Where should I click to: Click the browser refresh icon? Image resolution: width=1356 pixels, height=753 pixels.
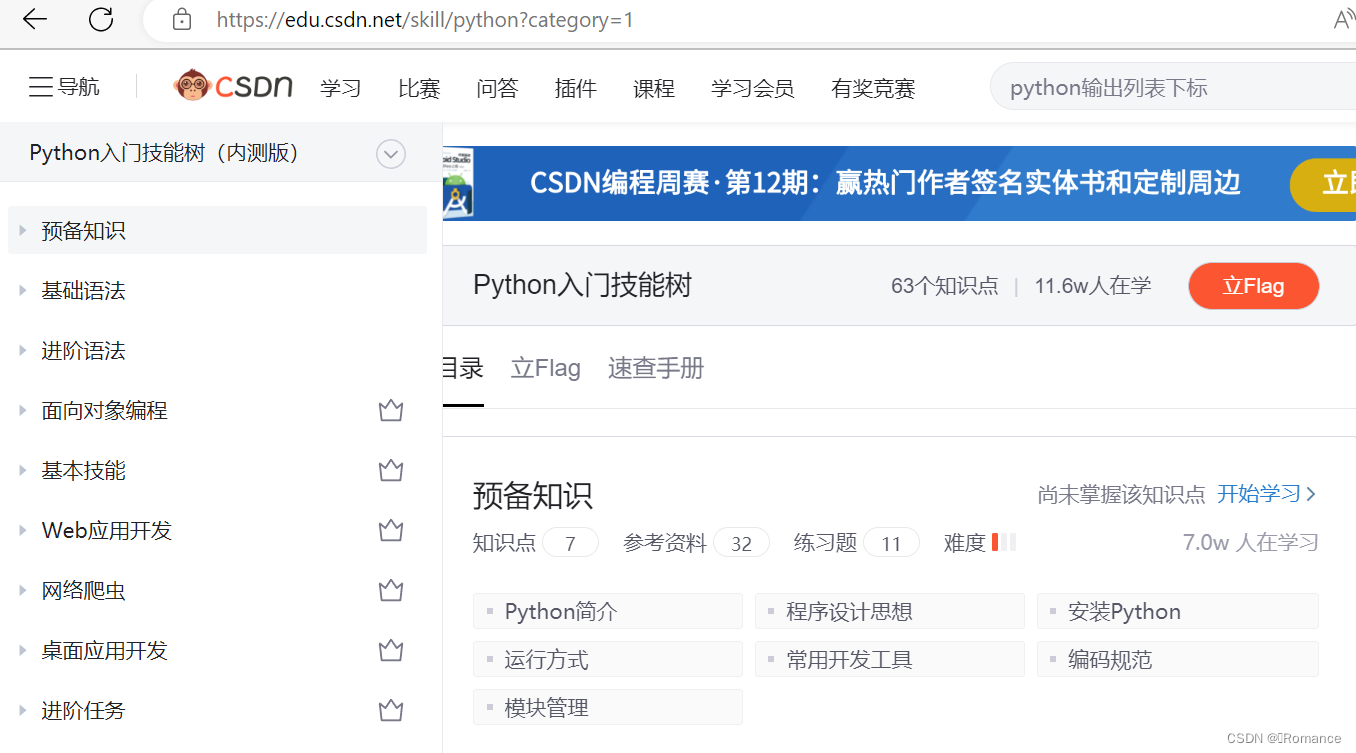tap(100, 20)
